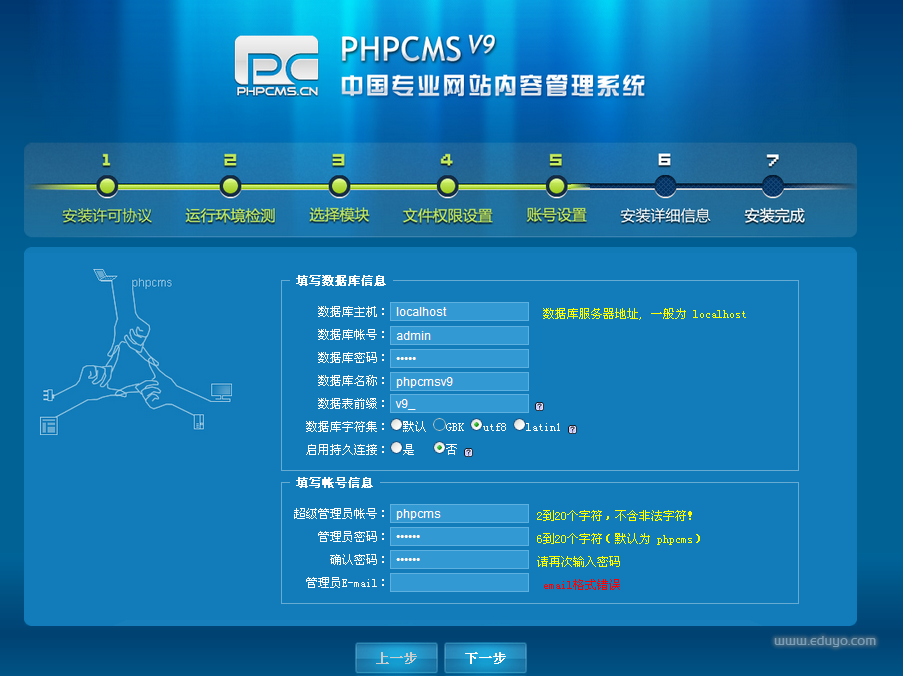Click the step 2 运行环境检测 circle icon

coord(229,186)
